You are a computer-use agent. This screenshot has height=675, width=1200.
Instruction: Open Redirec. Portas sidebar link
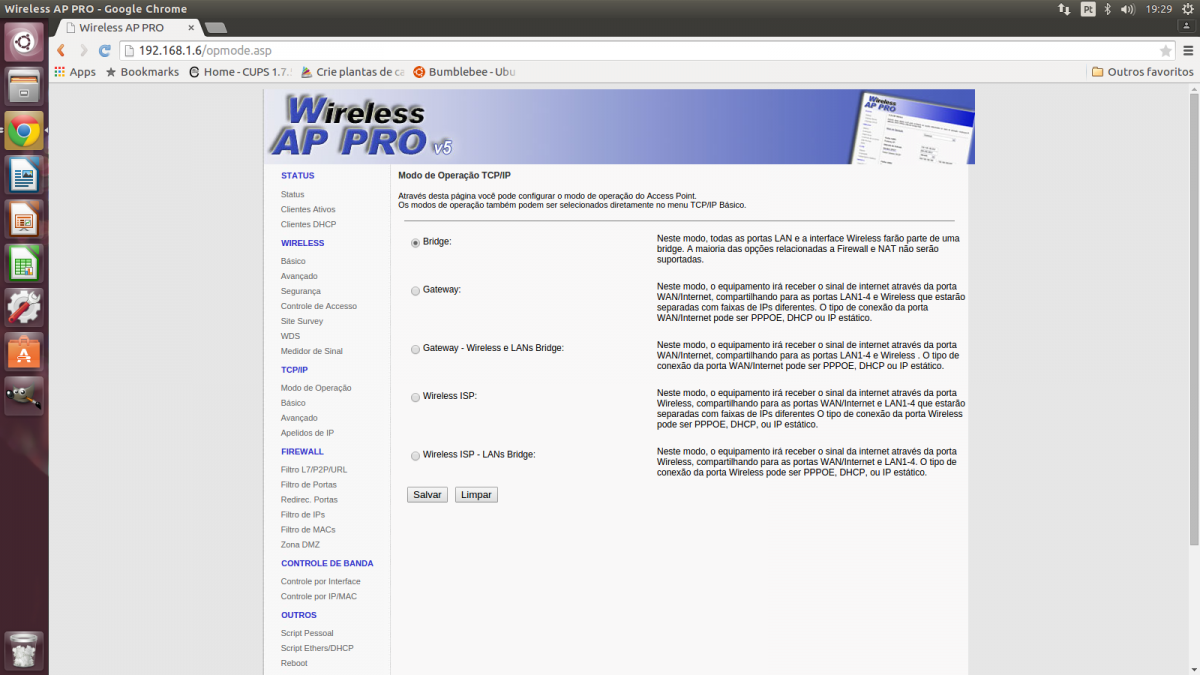click(x=309, y=499)
